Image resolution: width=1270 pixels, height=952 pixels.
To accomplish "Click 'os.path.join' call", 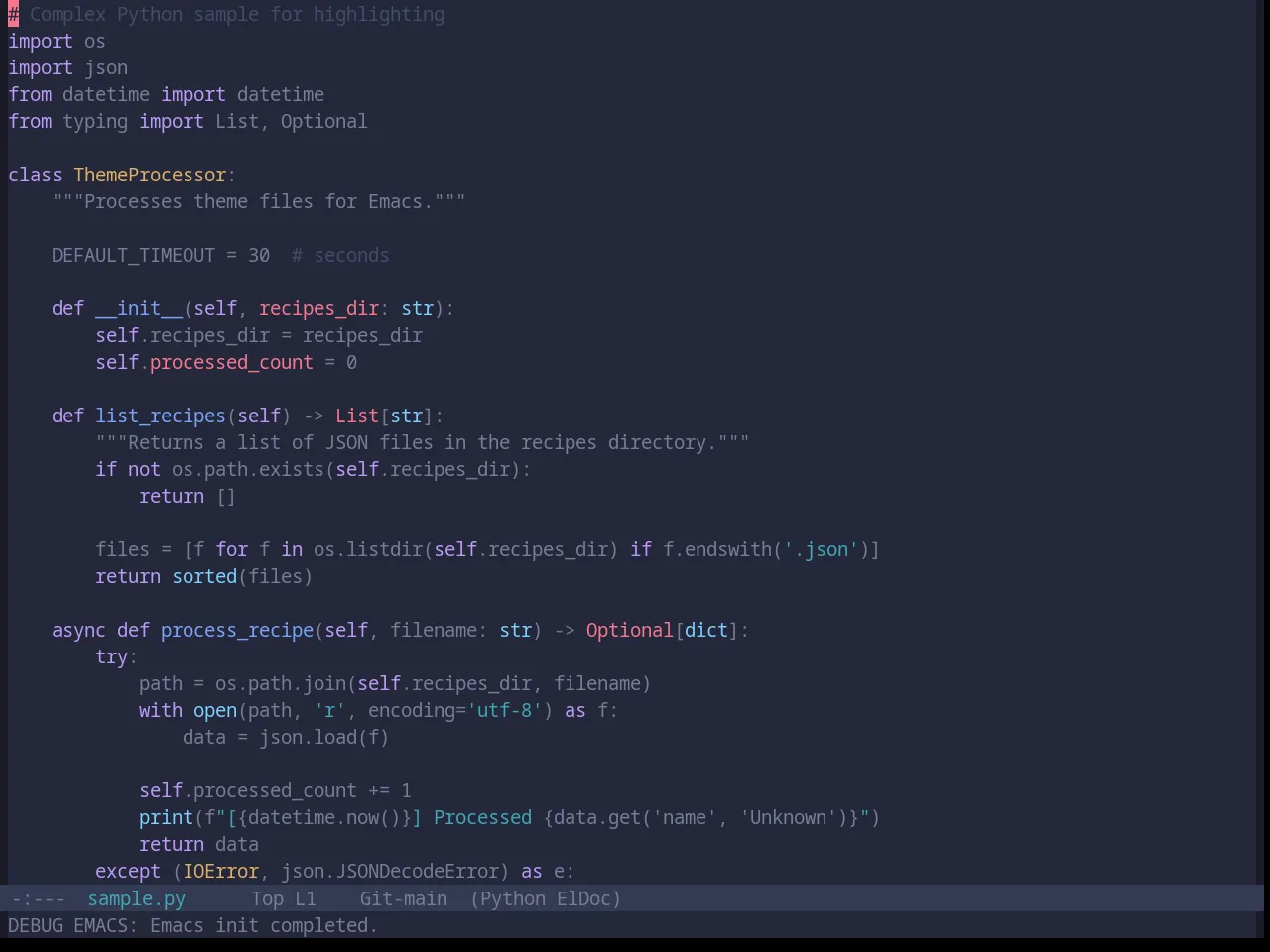I will [x=281, y=683].
